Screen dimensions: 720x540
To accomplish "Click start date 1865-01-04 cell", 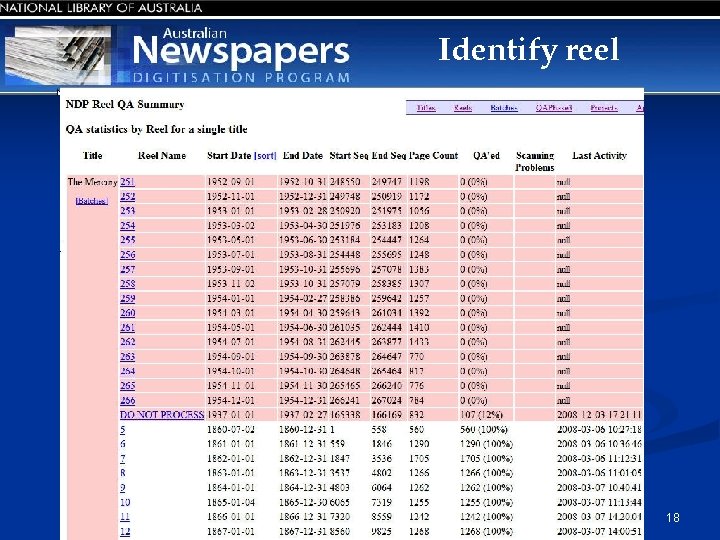I will click(x=231, y=502).
